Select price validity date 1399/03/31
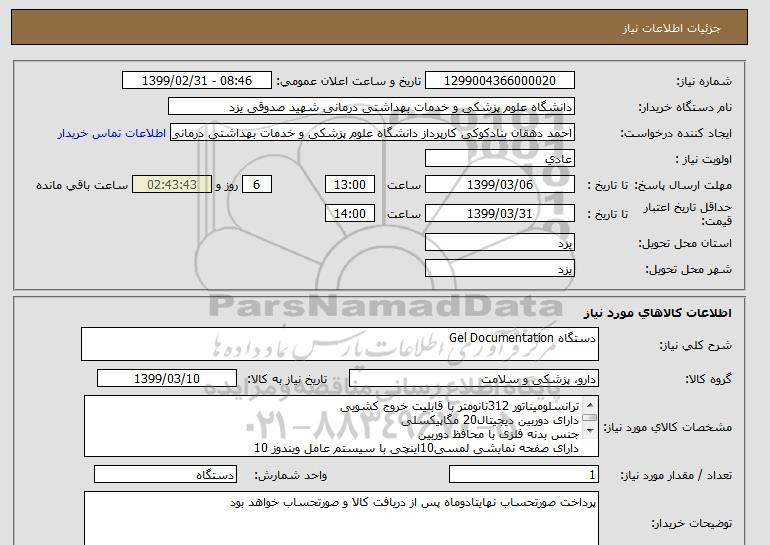 click(499, 214)
